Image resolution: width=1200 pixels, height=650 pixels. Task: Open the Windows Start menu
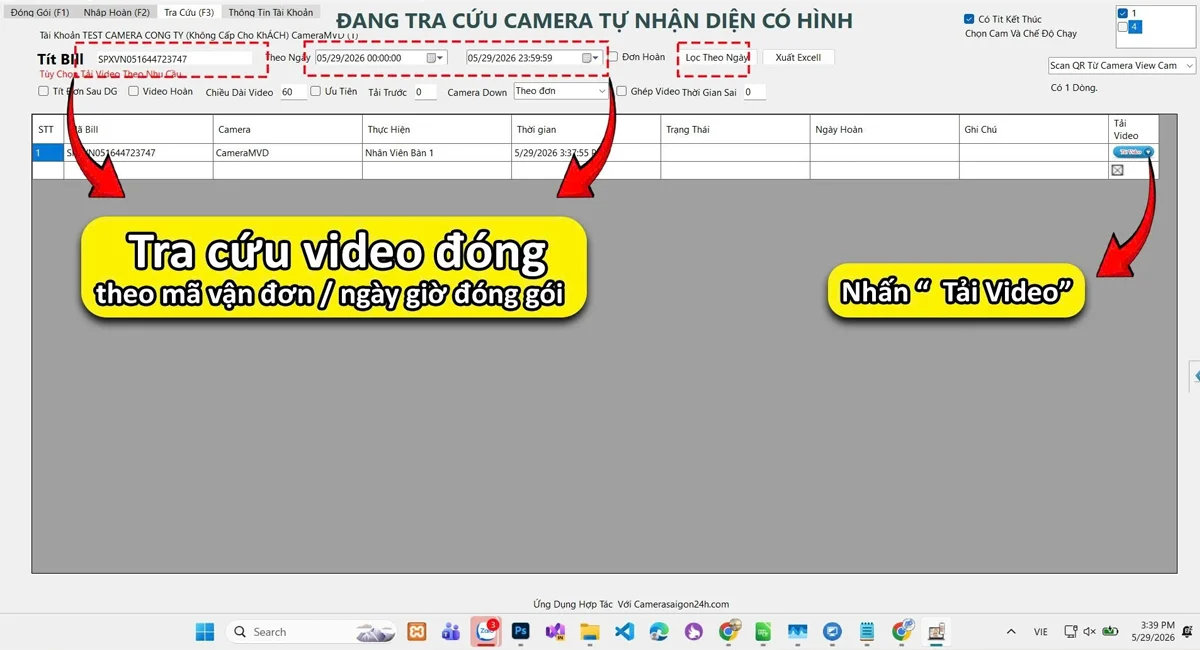coord(204,632)
